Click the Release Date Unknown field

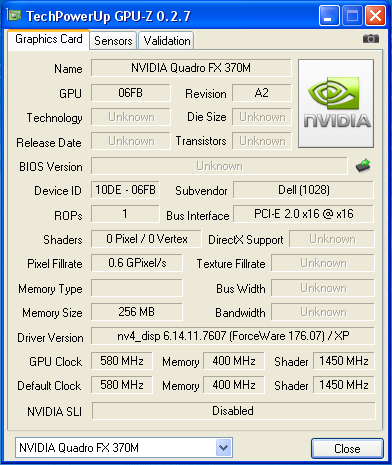[131, 141]
